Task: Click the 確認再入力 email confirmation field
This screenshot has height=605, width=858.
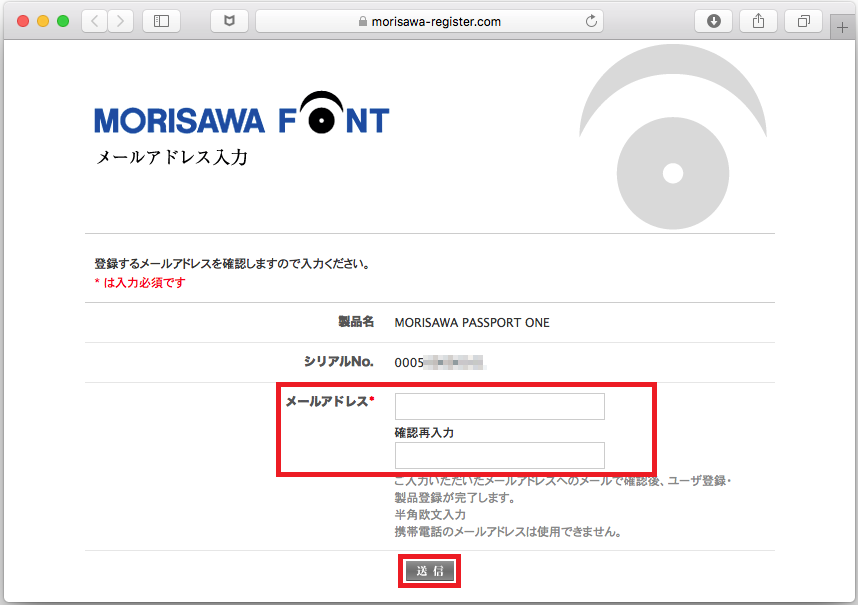Action: 499,455
